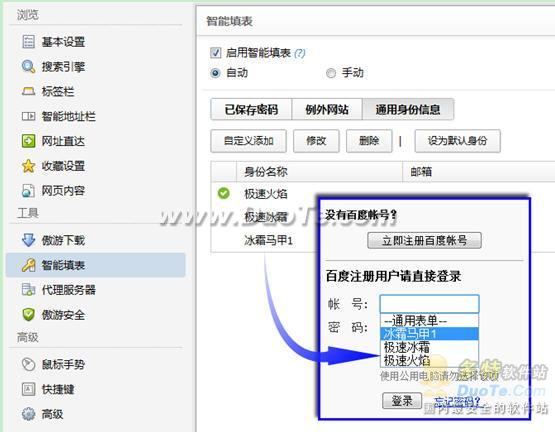Viewport: 555px width, 432px height.
Task: Open 高级 gear icon in sidebar
Action: click(x=29, y=414)
